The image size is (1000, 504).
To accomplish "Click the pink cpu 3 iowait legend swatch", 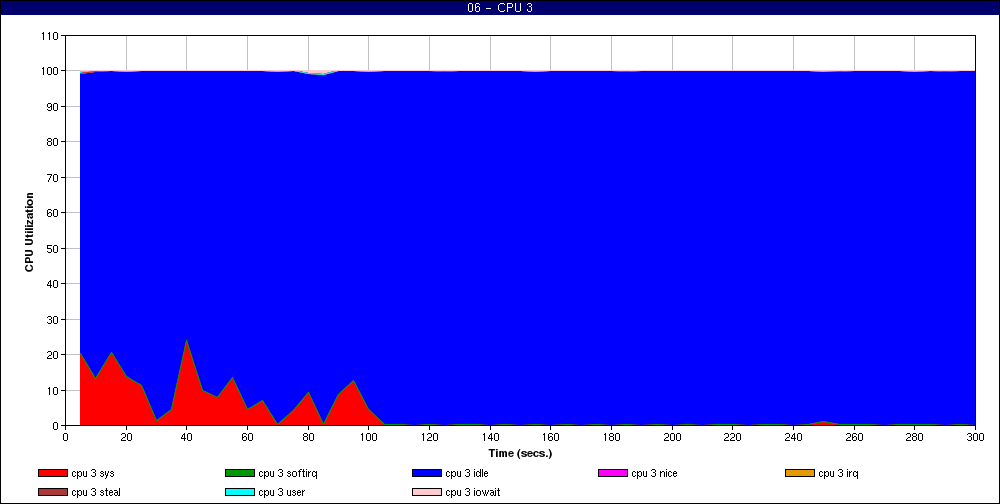I will (x=427, y=492).
